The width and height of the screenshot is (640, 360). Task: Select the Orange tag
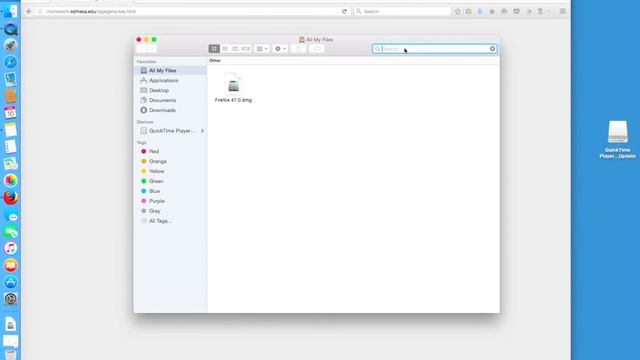click(170, 161)
